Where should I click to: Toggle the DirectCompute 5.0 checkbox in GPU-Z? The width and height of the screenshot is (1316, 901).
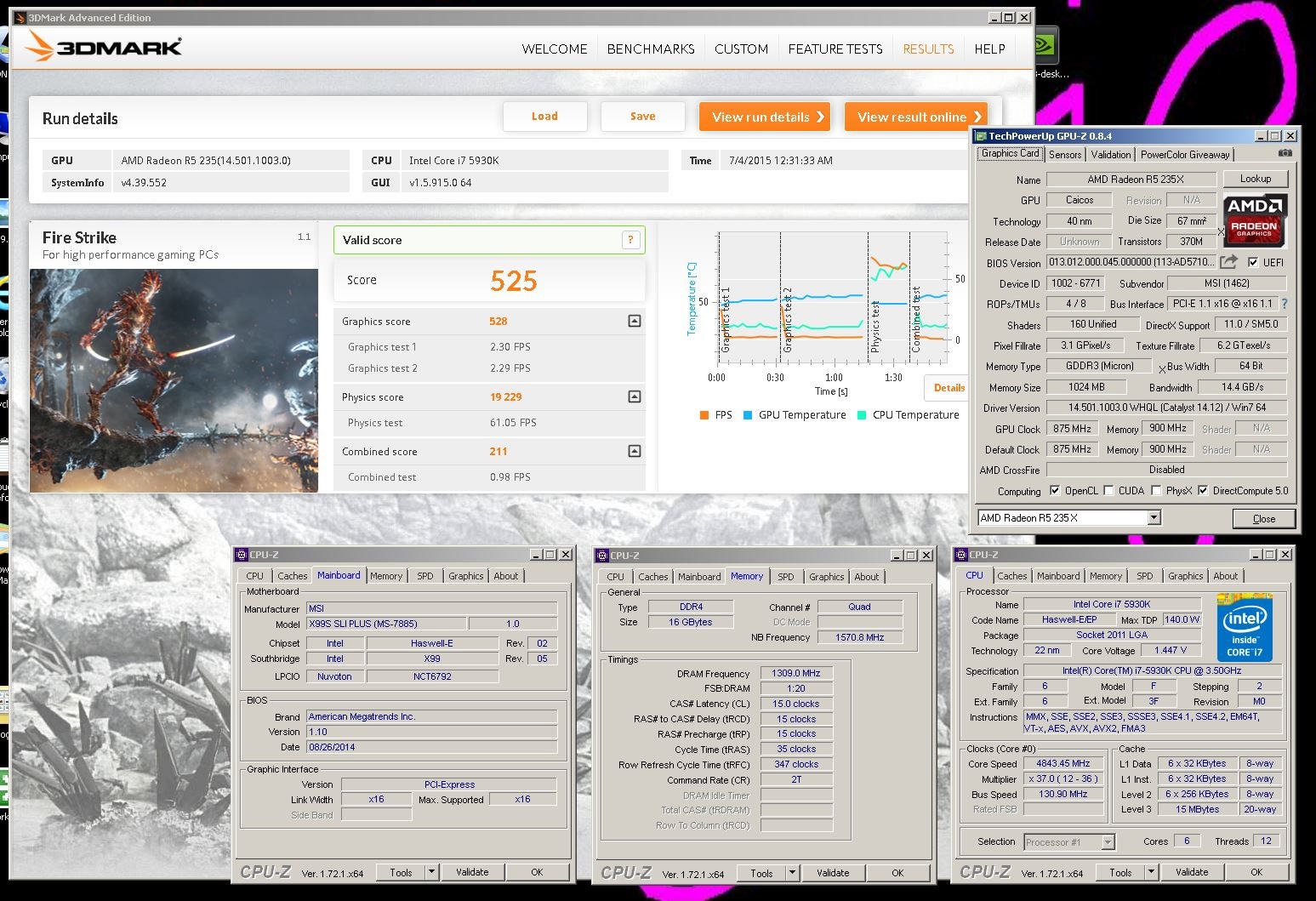tap(1203, 490)
